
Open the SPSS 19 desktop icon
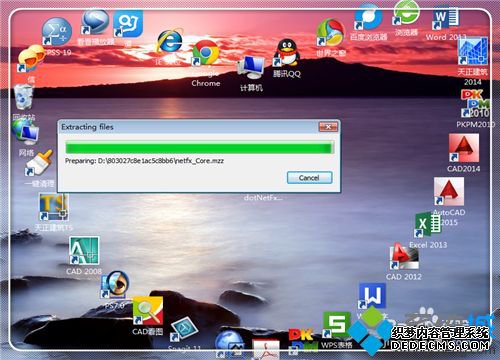[57, 32]
